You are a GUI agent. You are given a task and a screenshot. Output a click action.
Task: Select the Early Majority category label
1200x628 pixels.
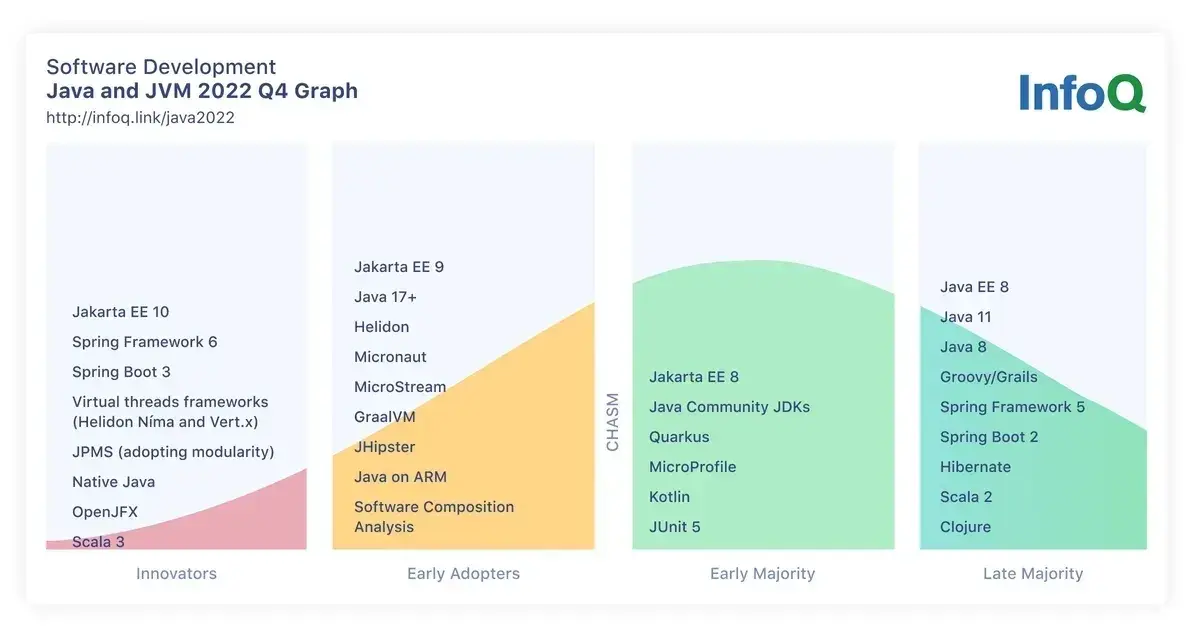click(762, 574)
